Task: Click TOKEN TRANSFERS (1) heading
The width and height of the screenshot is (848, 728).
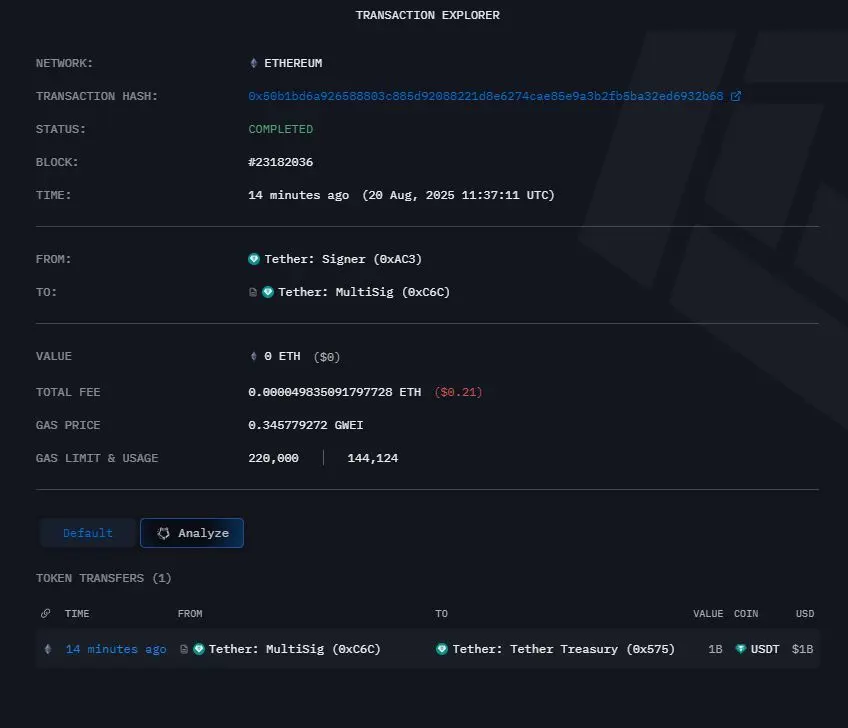Action: click(x=103, y=578)
